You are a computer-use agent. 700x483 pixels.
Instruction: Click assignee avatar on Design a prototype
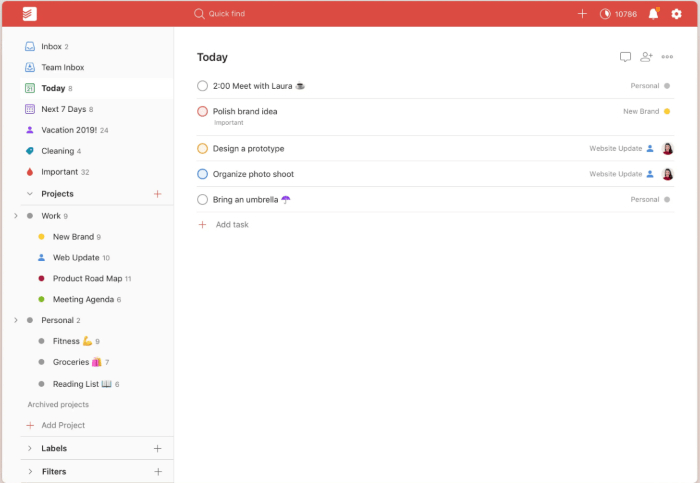click(x=667, y=149)
